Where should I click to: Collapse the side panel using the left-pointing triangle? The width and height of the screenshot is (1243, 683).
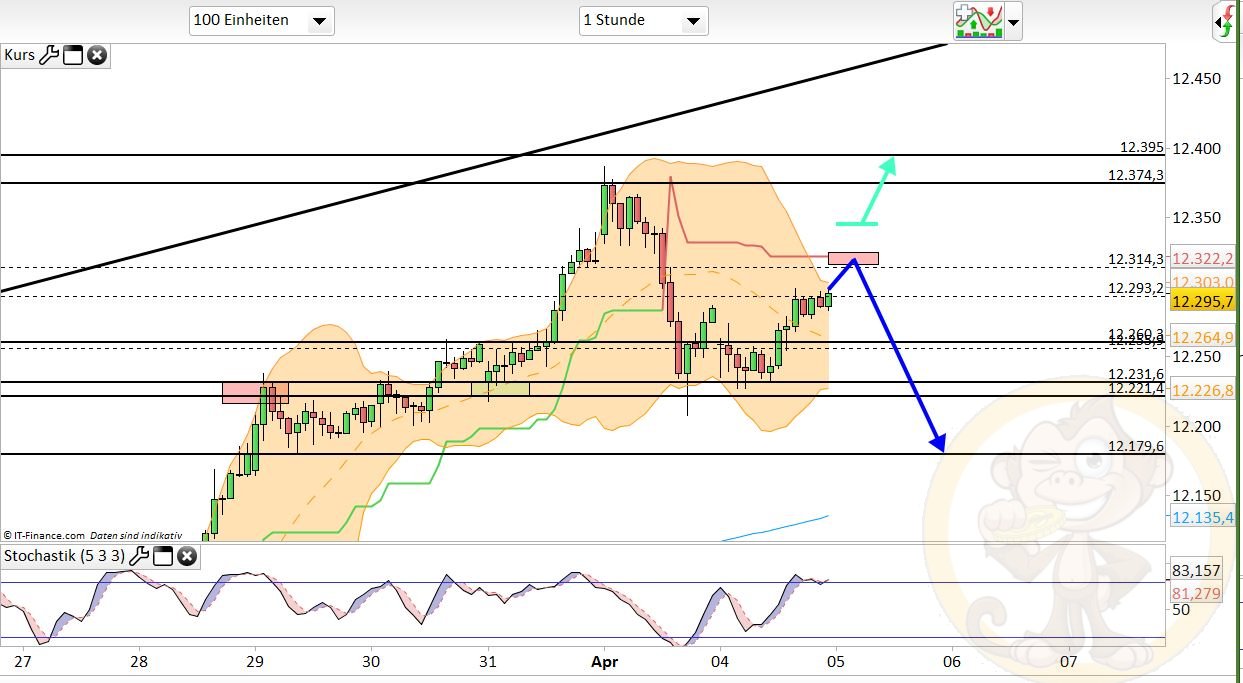point(1218,22)
